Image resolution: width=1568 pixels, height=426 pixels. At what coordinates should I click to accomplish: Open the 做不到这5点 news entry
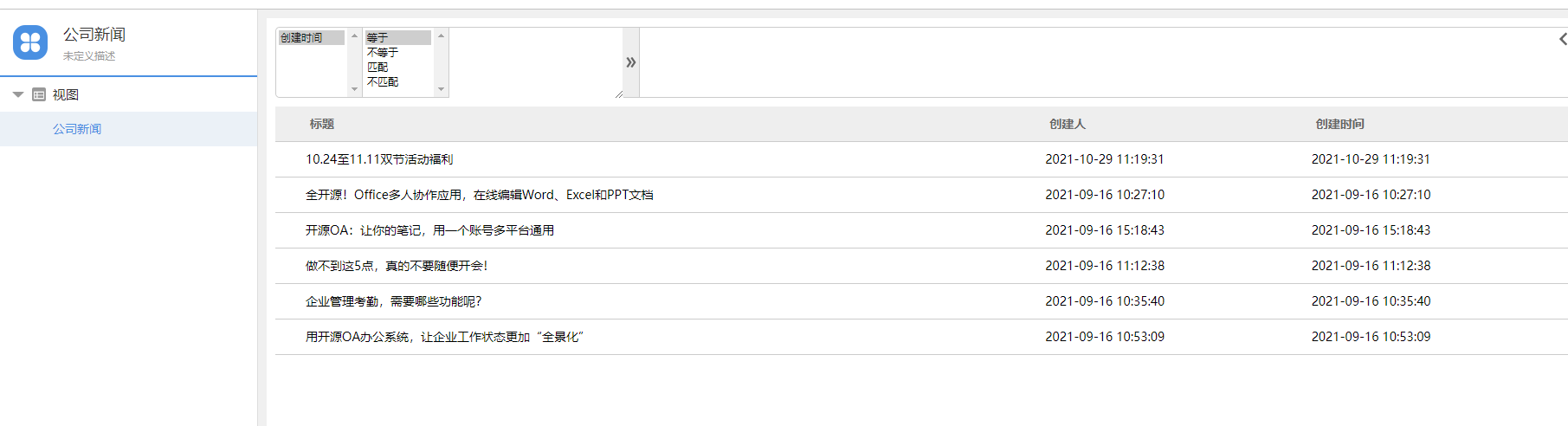click(x=397, y=266)
